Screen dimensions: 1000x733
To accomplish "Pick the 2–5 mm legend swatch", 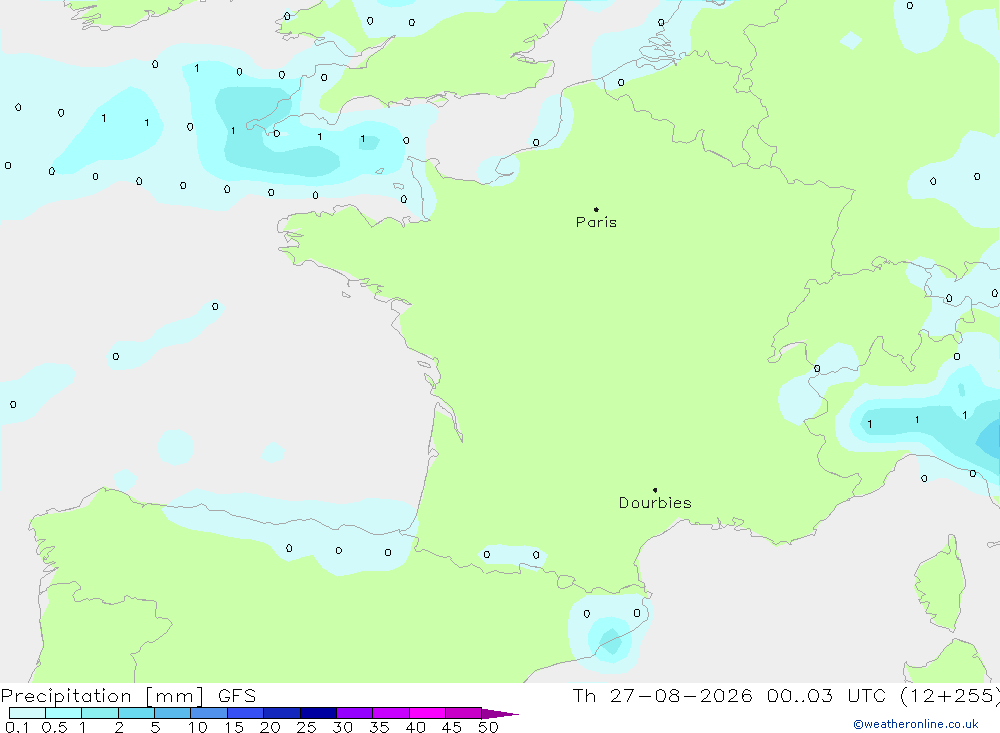I will click(x=136, y=713).
